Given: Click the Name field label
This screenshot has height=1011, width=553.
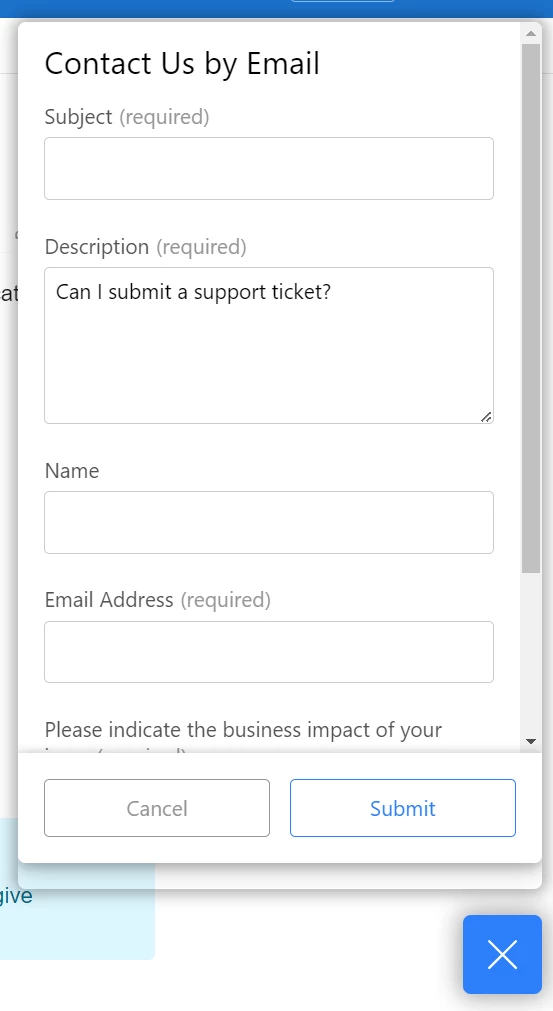Looking at the screenshot, I should [x=72, y=471].
